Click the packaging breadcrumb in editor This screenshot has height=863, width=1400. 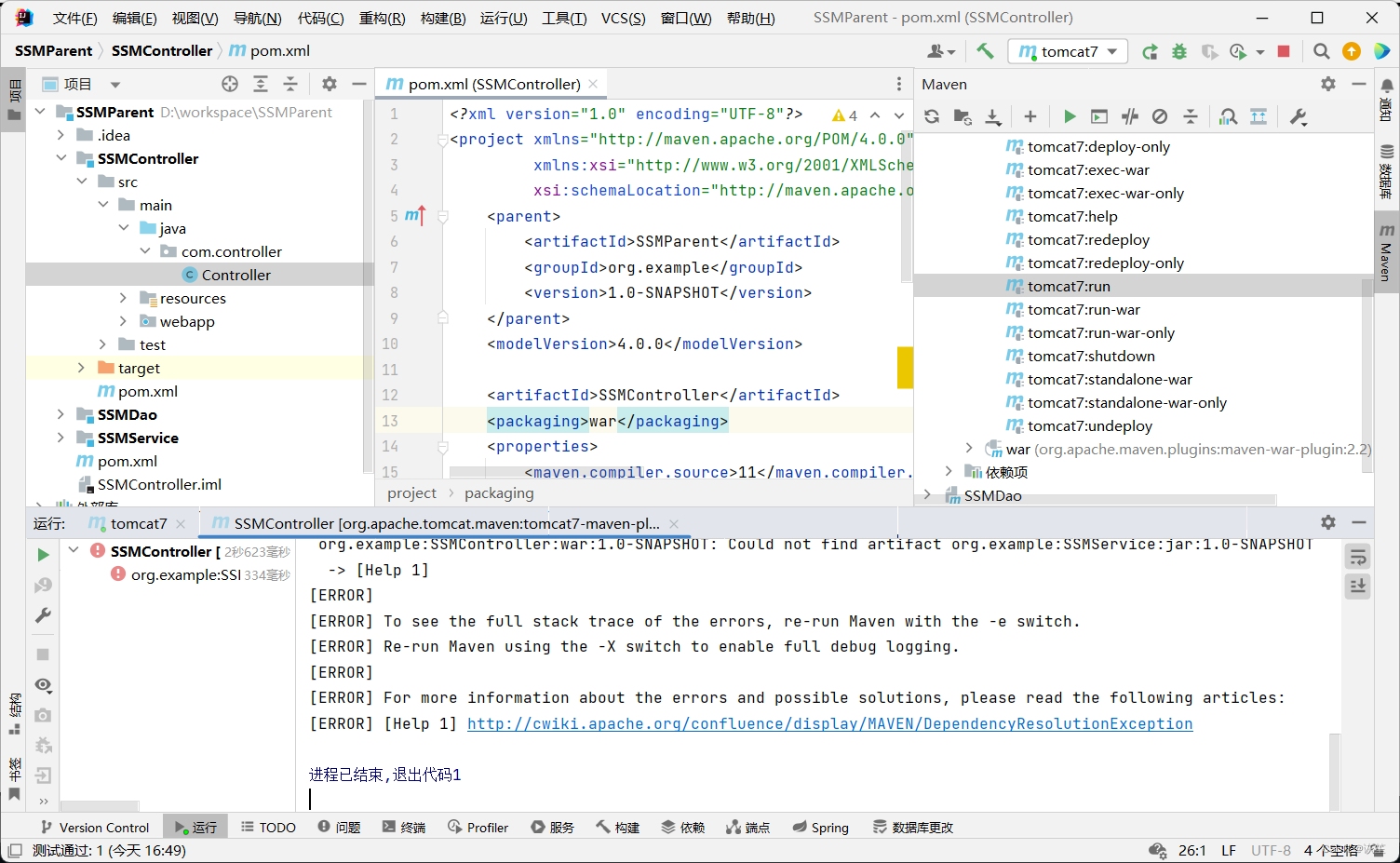coord(499,492)
